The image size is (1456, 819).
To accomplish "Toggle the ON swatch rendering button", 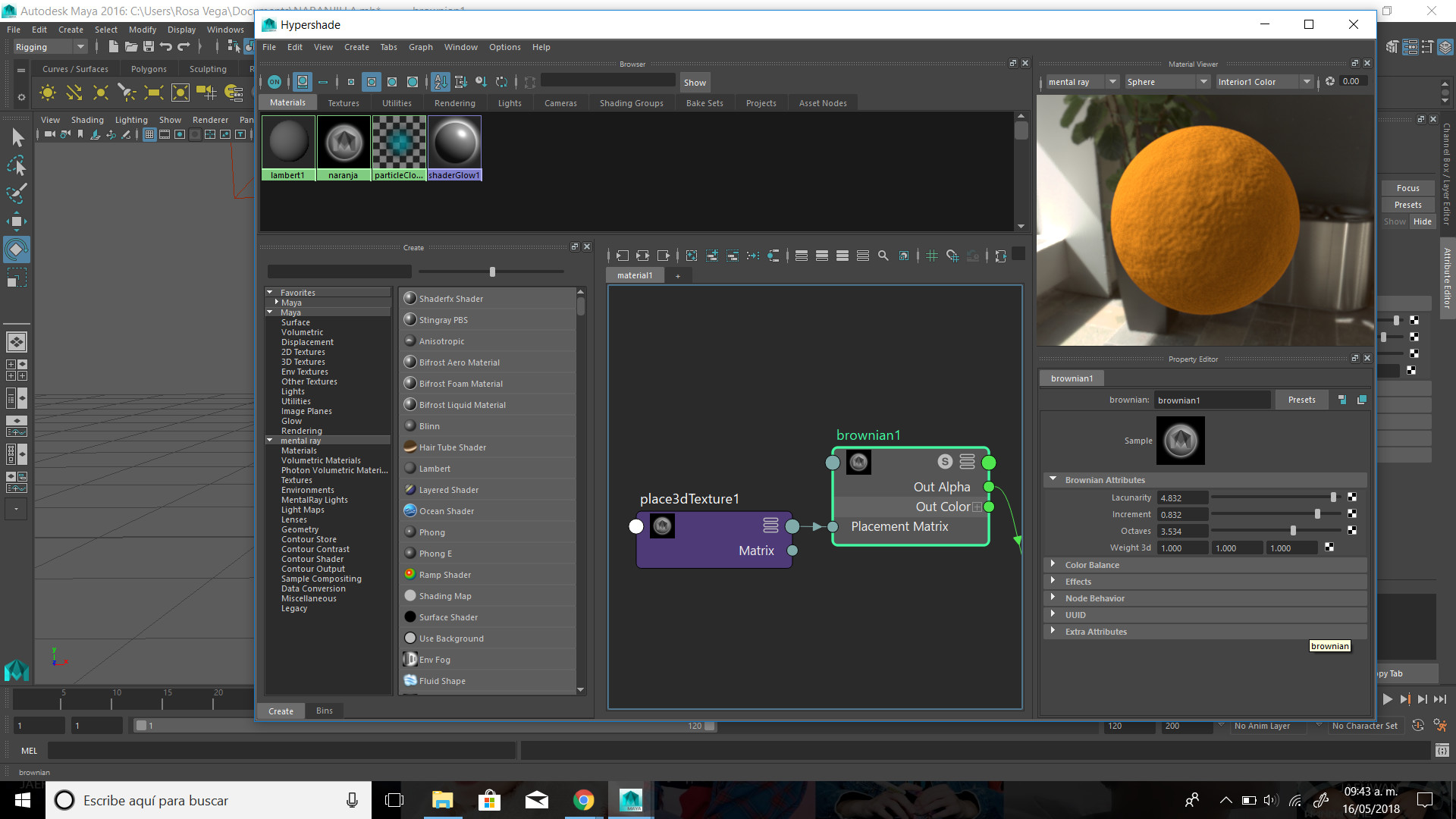I will click(x=275, y=82).
